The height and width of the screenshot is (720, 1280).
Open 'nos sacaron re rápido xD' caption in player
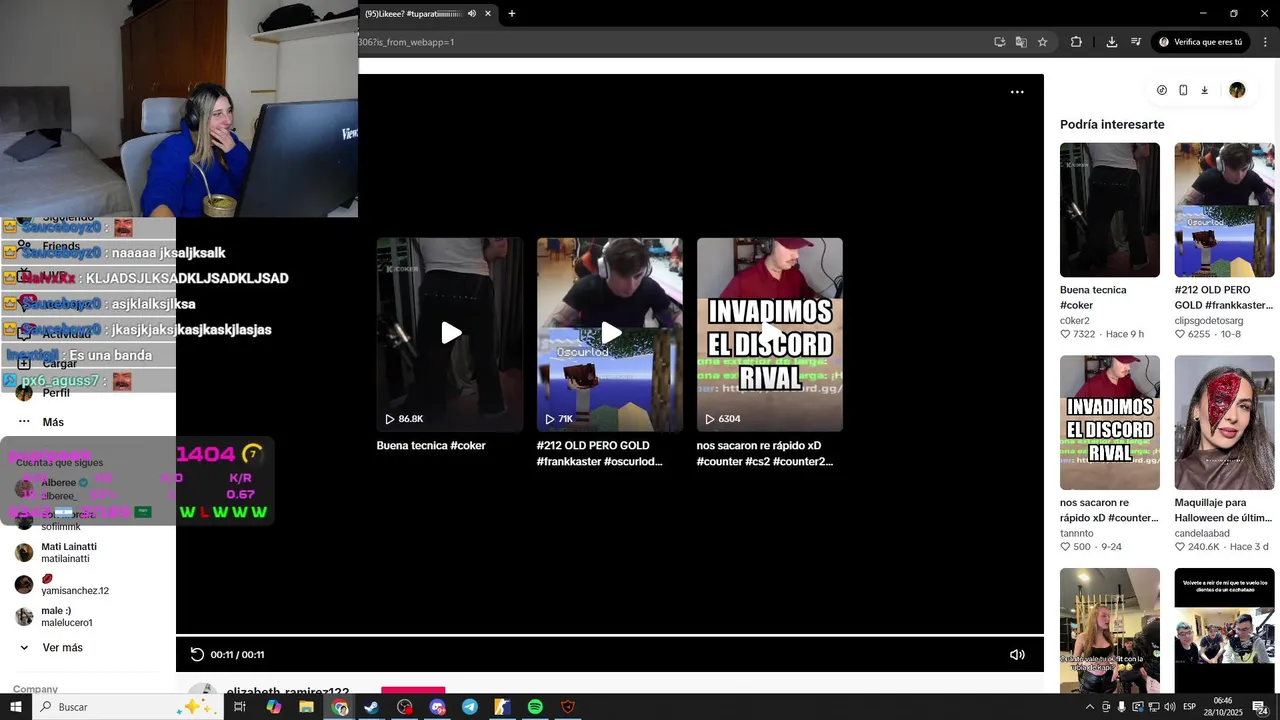click(x=765, y=454)
